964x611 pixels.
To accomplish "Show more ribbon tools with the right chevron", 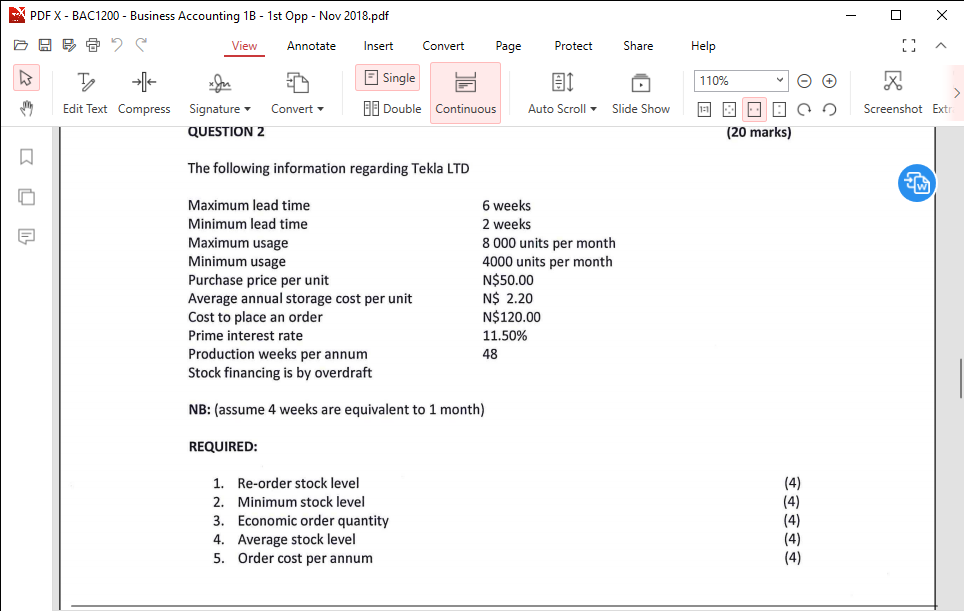I will tap(957, 93).
